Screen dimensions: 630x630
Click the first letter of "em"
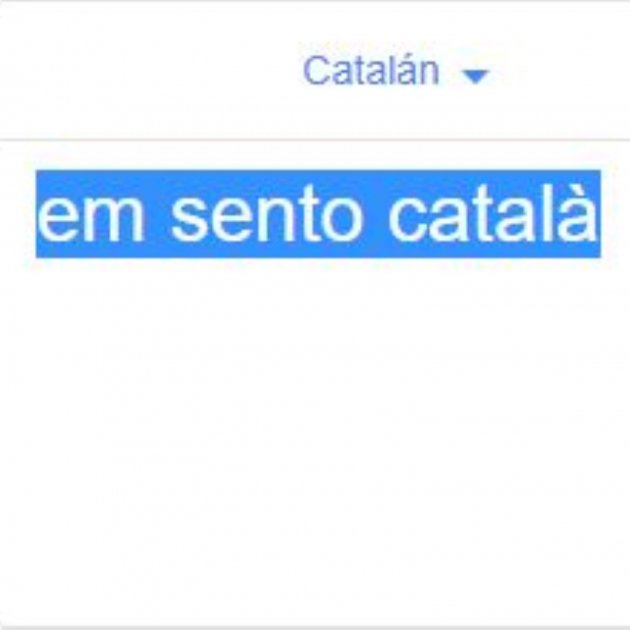coord(56,217)
